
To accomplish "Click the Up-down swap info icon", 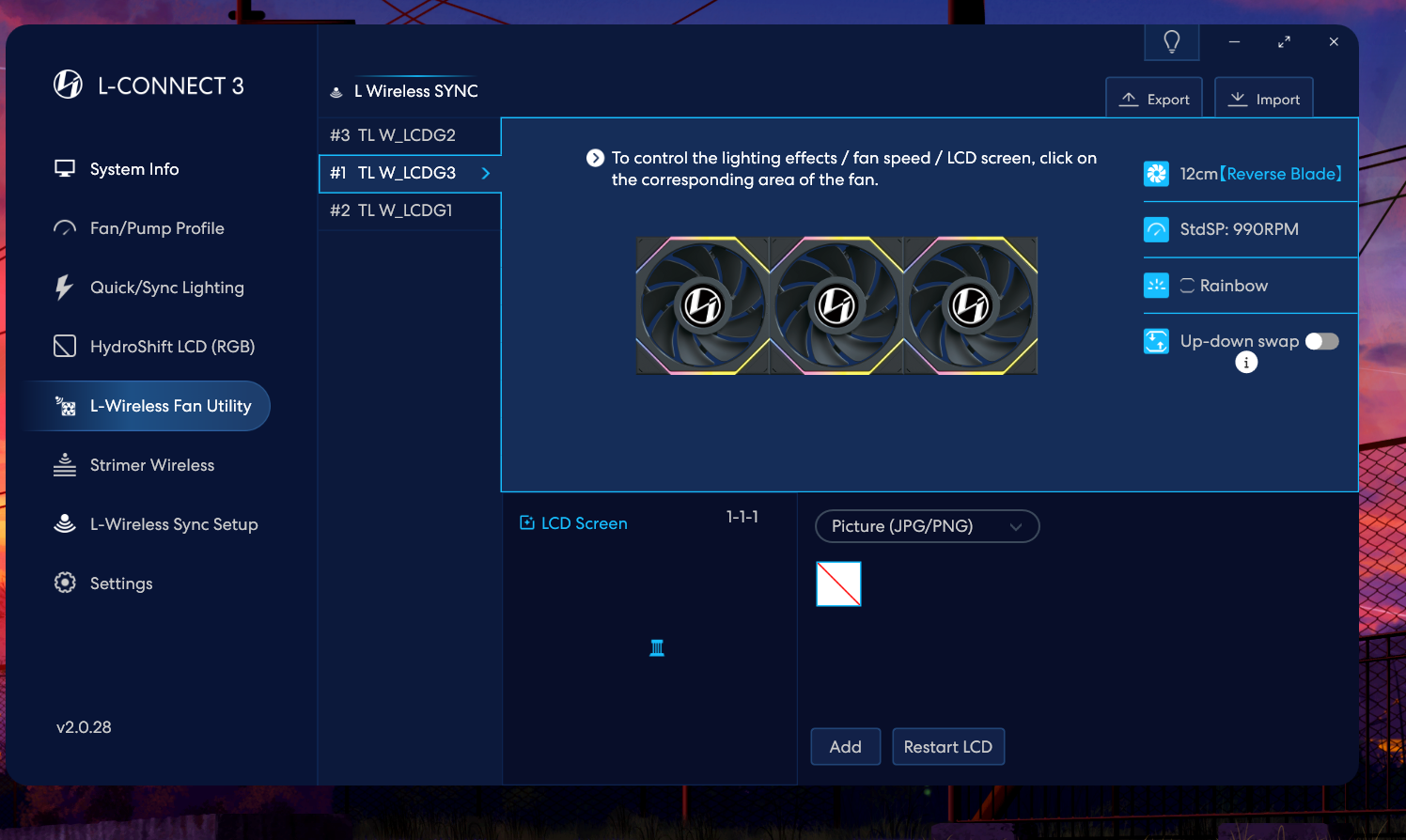I will pos(1246,363).
